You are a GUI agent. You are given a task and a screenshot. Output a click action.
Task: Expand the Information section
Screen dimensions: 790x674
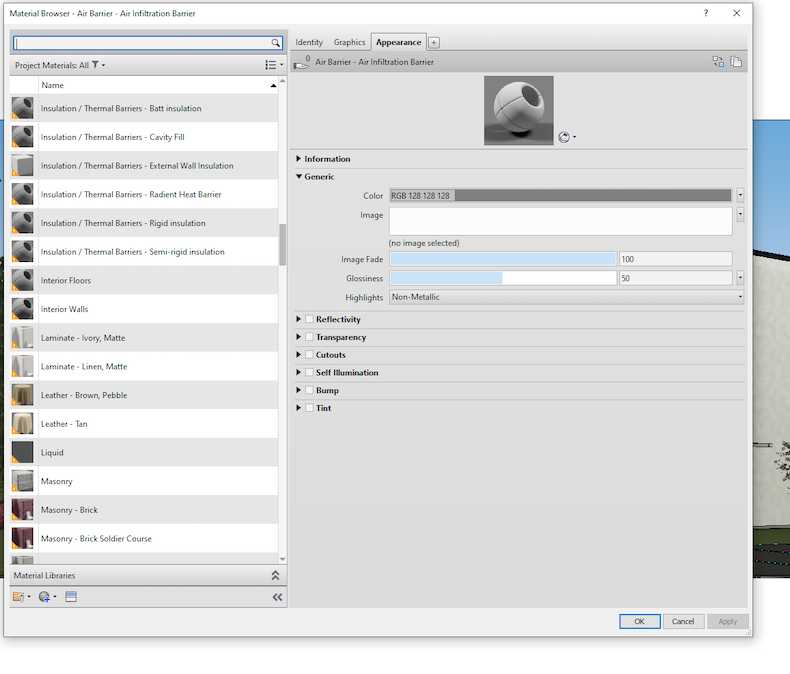pyautogui.click(x=299, y=159)
